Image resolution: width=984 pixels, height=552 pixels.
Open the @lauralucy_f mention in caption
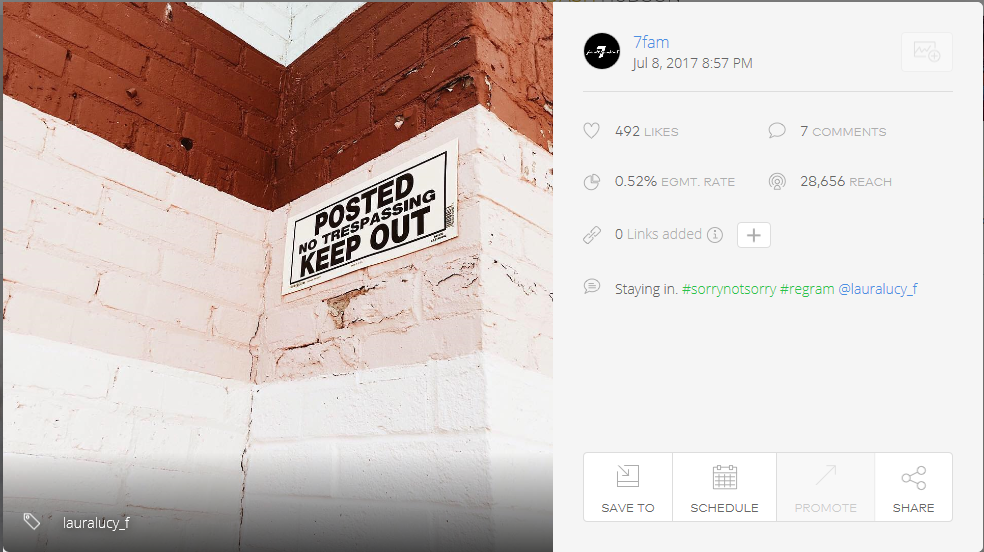tap(878, 289)
